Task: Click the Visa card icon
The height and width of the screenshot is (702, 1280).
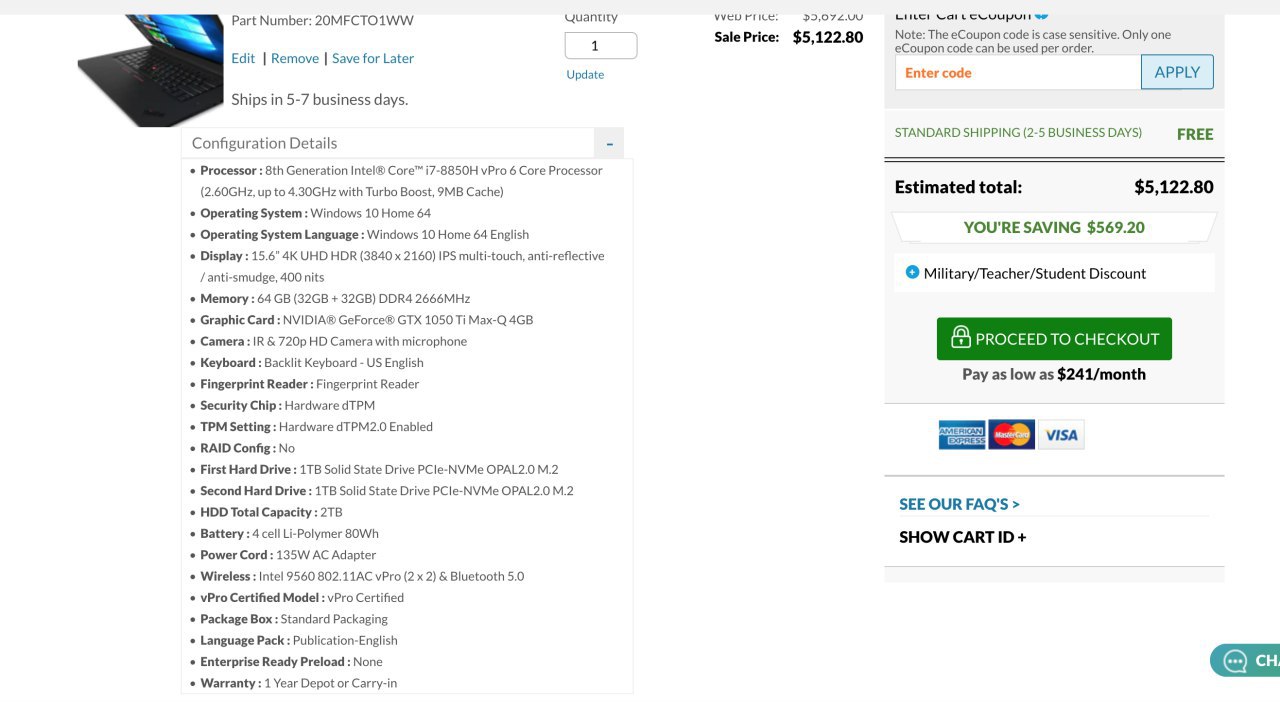Action: [x=1061, y=435]
